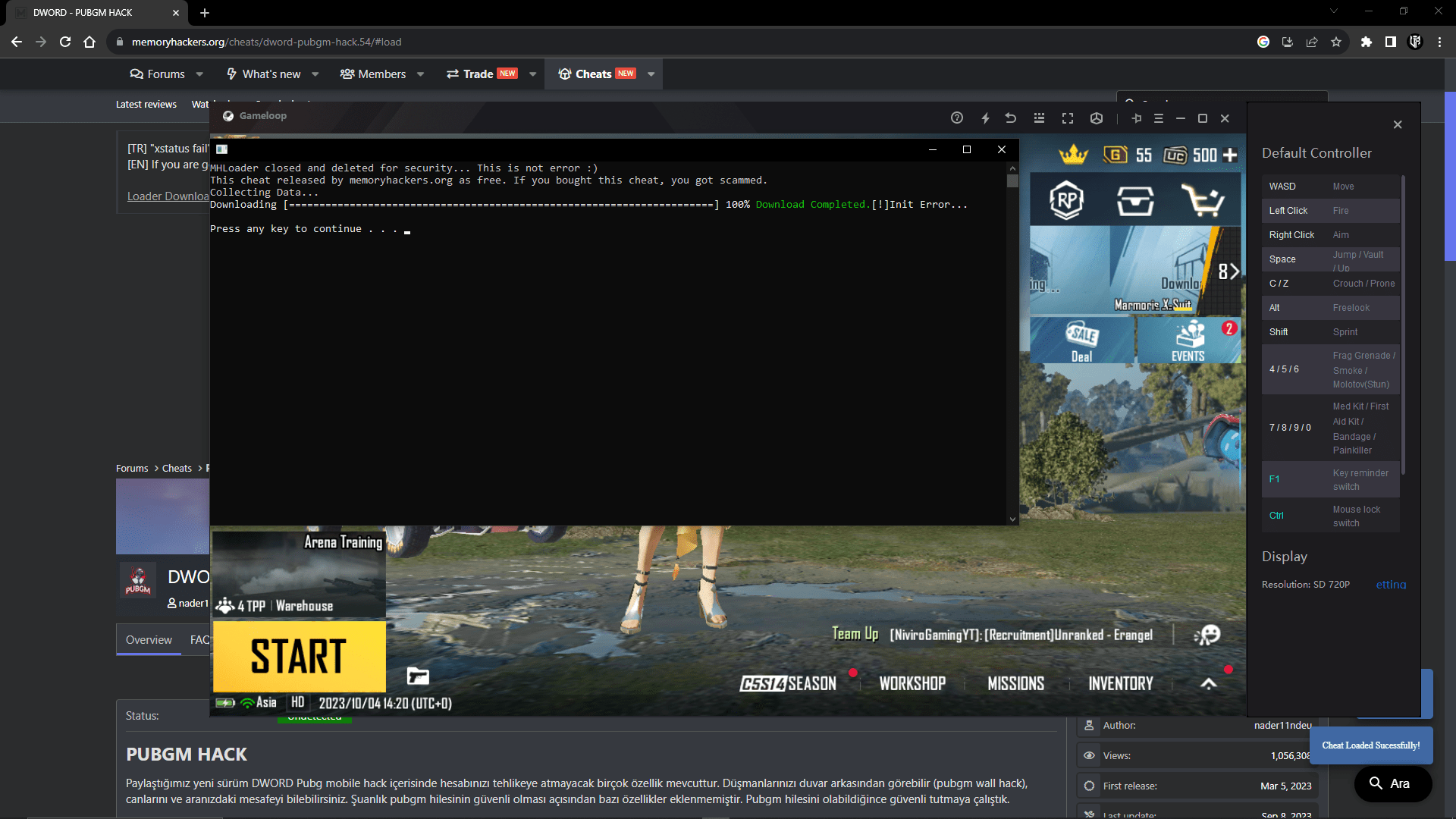Open the Gameloop help icon
1456x819 pixels.
point(957,118)
